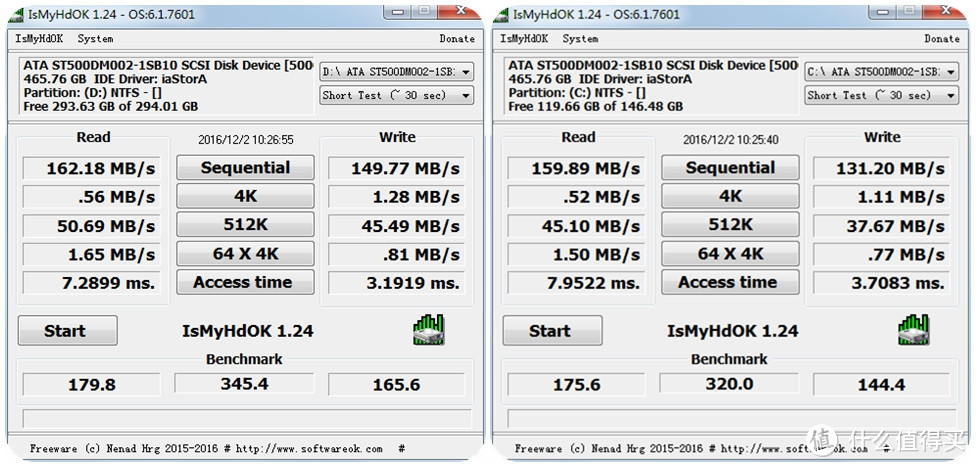
Task: Click the Donate menu in the left window
Action: pos(457,39)
